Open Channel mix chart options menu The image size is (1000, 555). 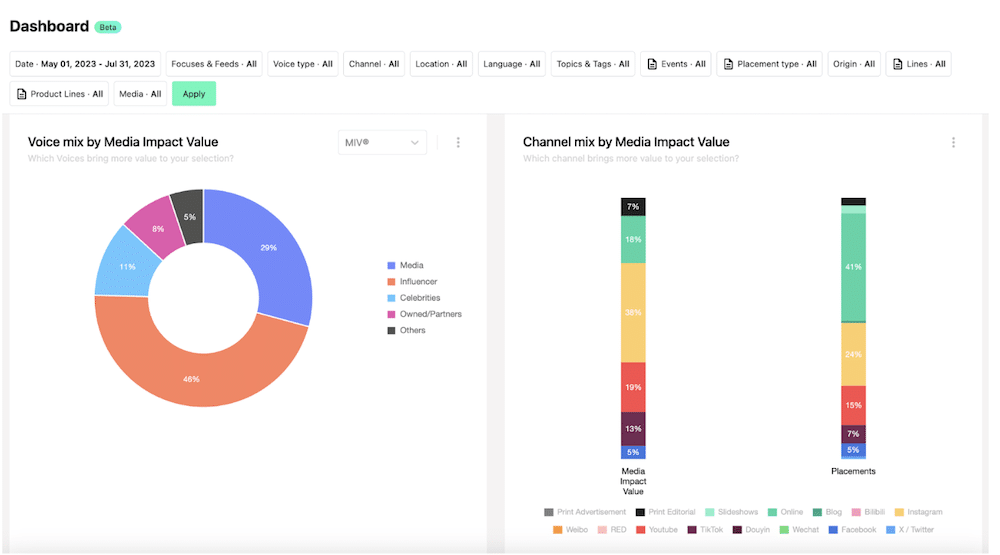tap(953, 142)
